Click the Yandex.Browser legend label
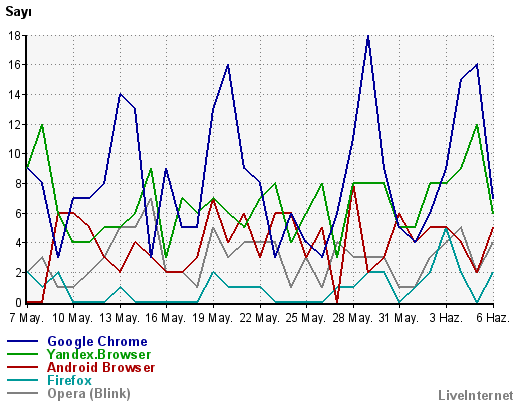 click(x=99, y=354)
